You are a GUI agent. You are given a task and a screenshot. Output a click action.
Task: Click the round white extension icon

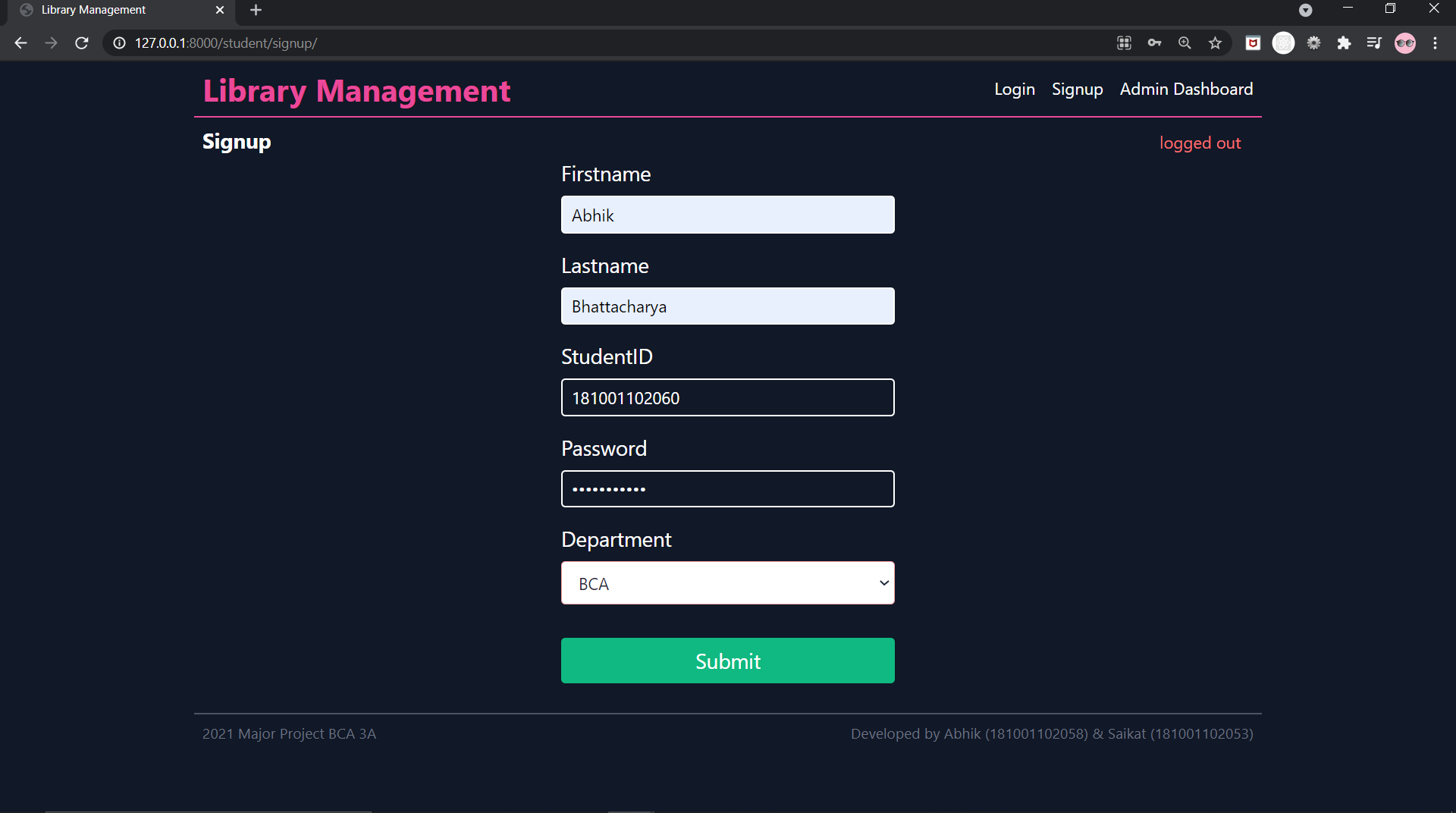coord(1283,43)
